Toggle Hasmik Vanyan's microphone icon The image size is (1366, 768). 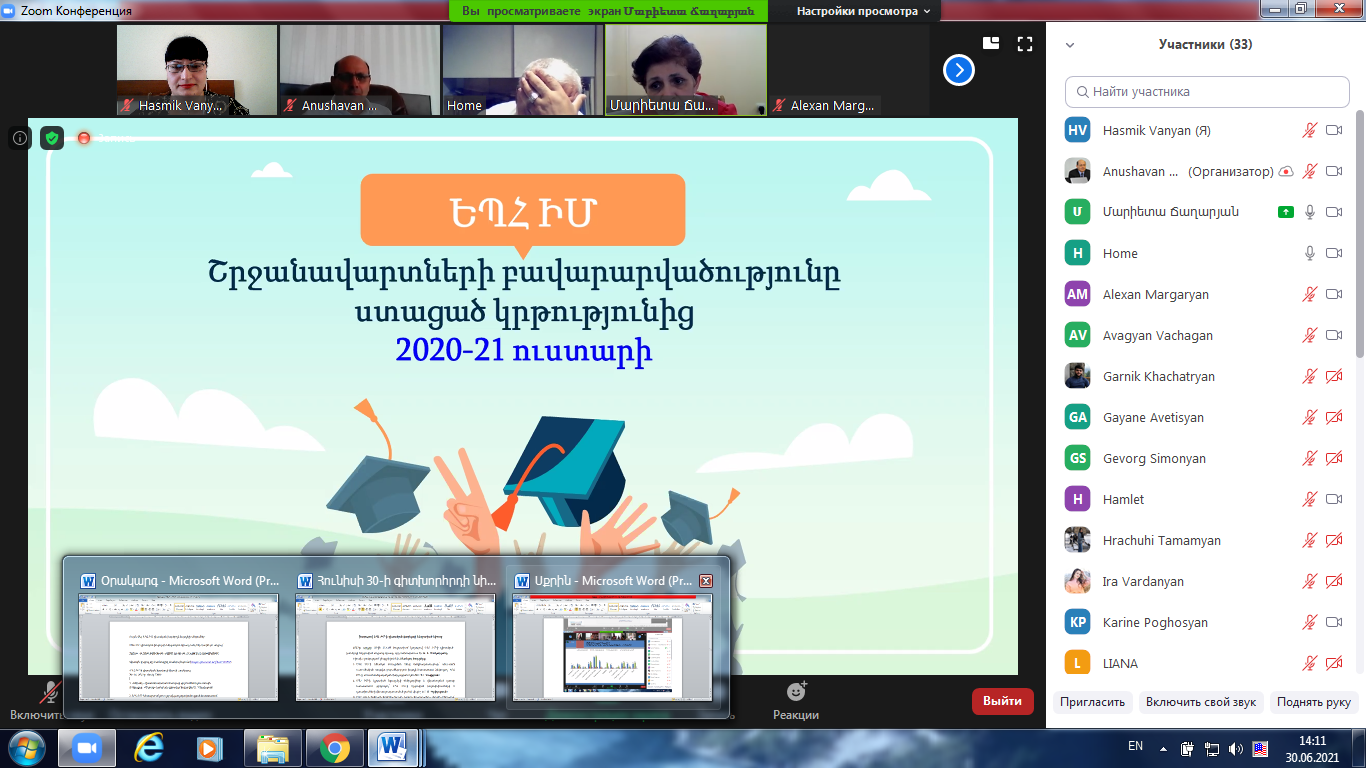(x=1310, y=130)
